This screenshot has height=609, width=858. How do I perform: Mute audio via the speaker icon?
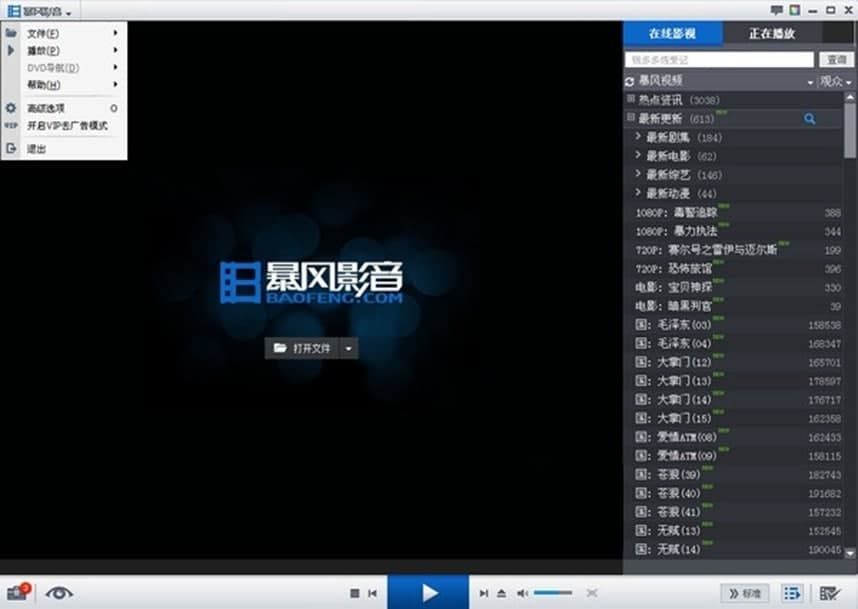pos(523,591)
